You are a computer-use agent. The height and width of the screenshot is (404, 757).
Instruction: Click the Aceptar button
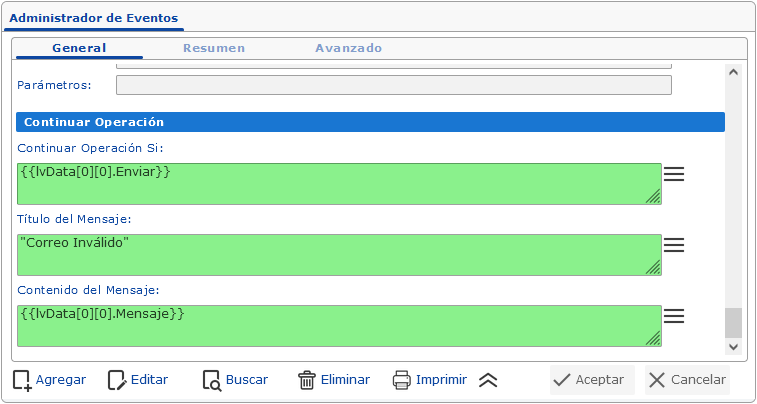[592, 380]
